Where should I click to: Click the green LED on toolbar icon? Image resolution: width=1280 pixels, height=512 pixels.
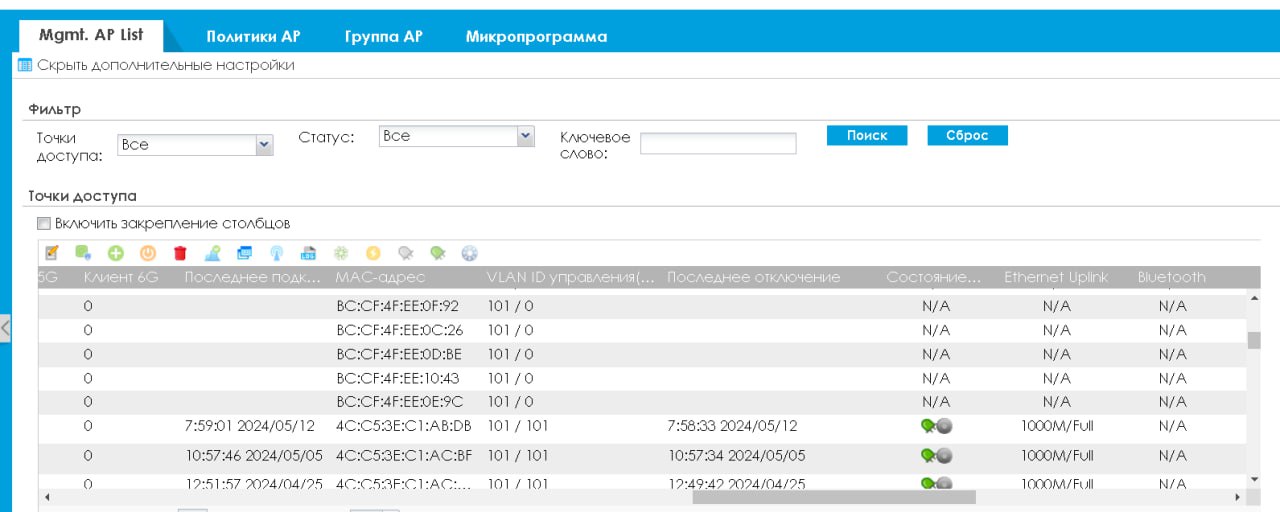pyautogui.click(x=437, y=254)
